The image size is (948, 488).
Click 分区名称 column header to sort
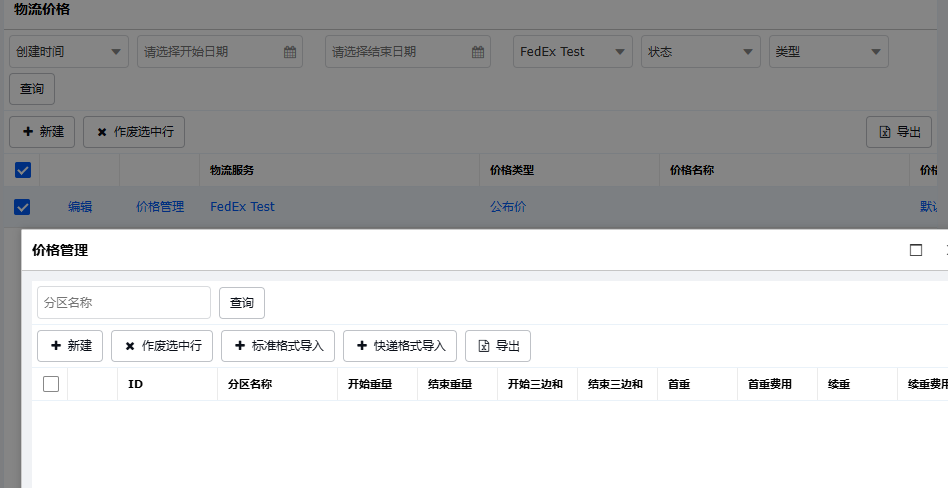(250, 384)
